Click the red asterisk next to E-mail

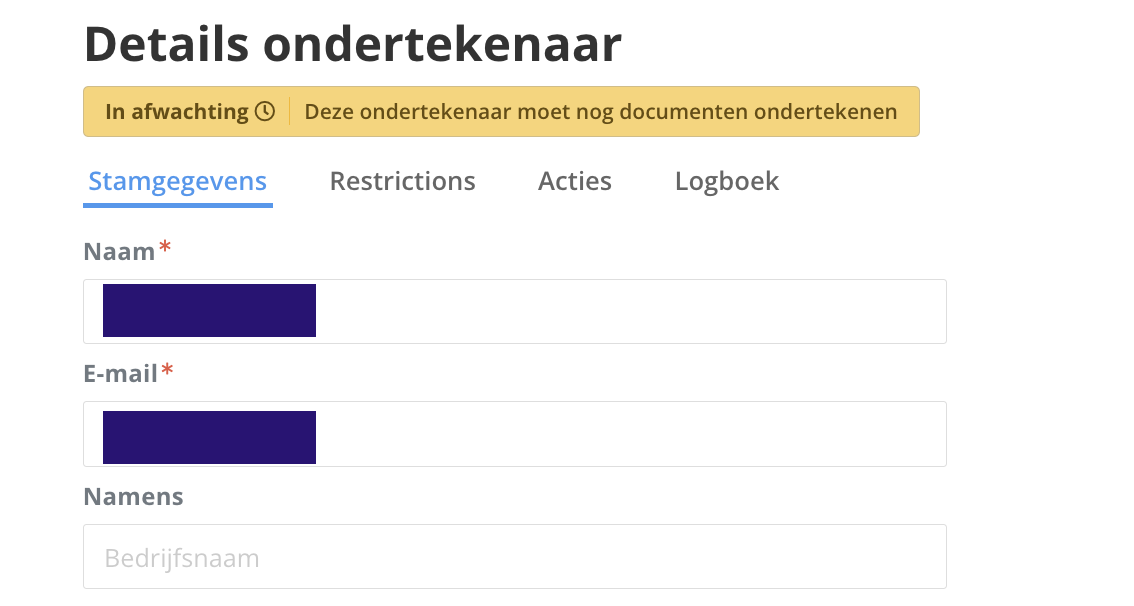167,370
